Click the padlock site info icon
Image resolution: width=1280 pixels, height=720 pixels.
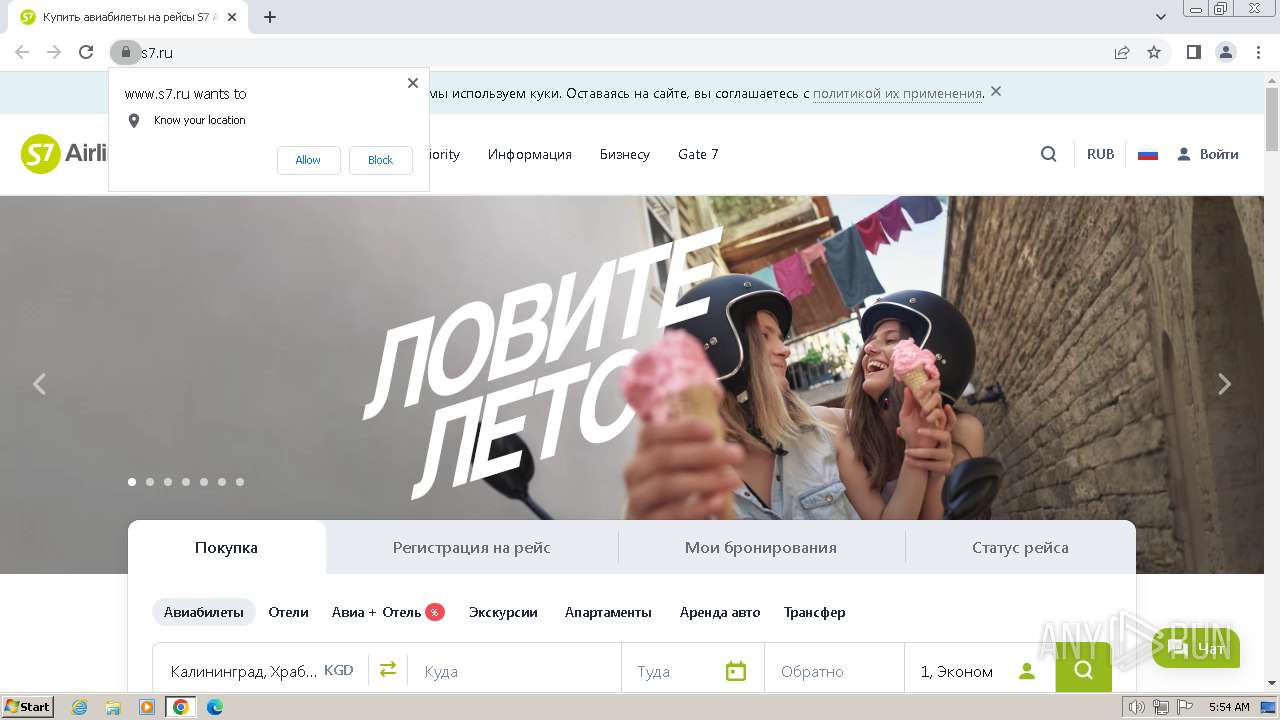[125, 52]
